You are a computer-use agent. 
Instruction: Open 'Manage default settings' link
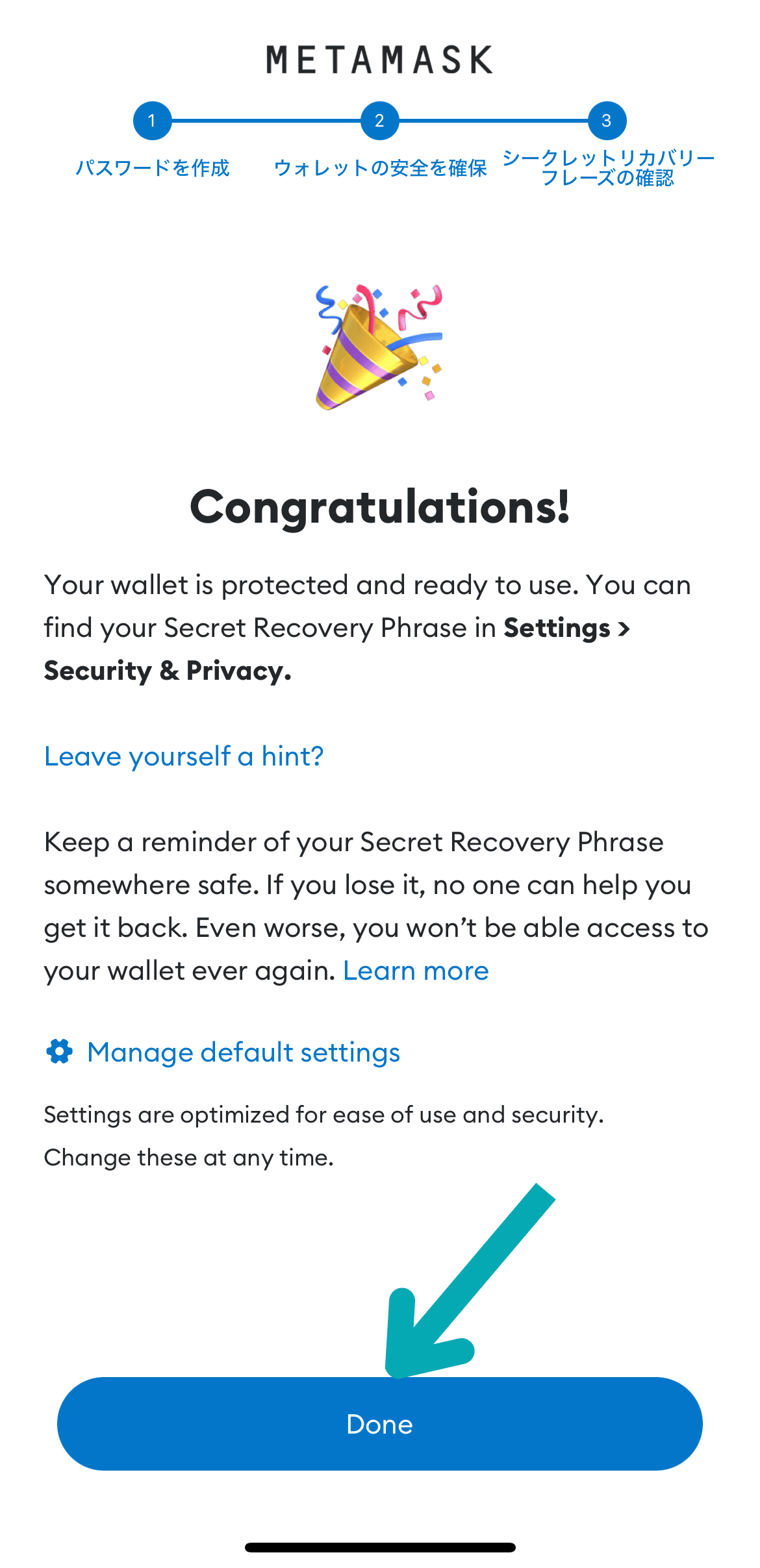tap(244, 1052)
